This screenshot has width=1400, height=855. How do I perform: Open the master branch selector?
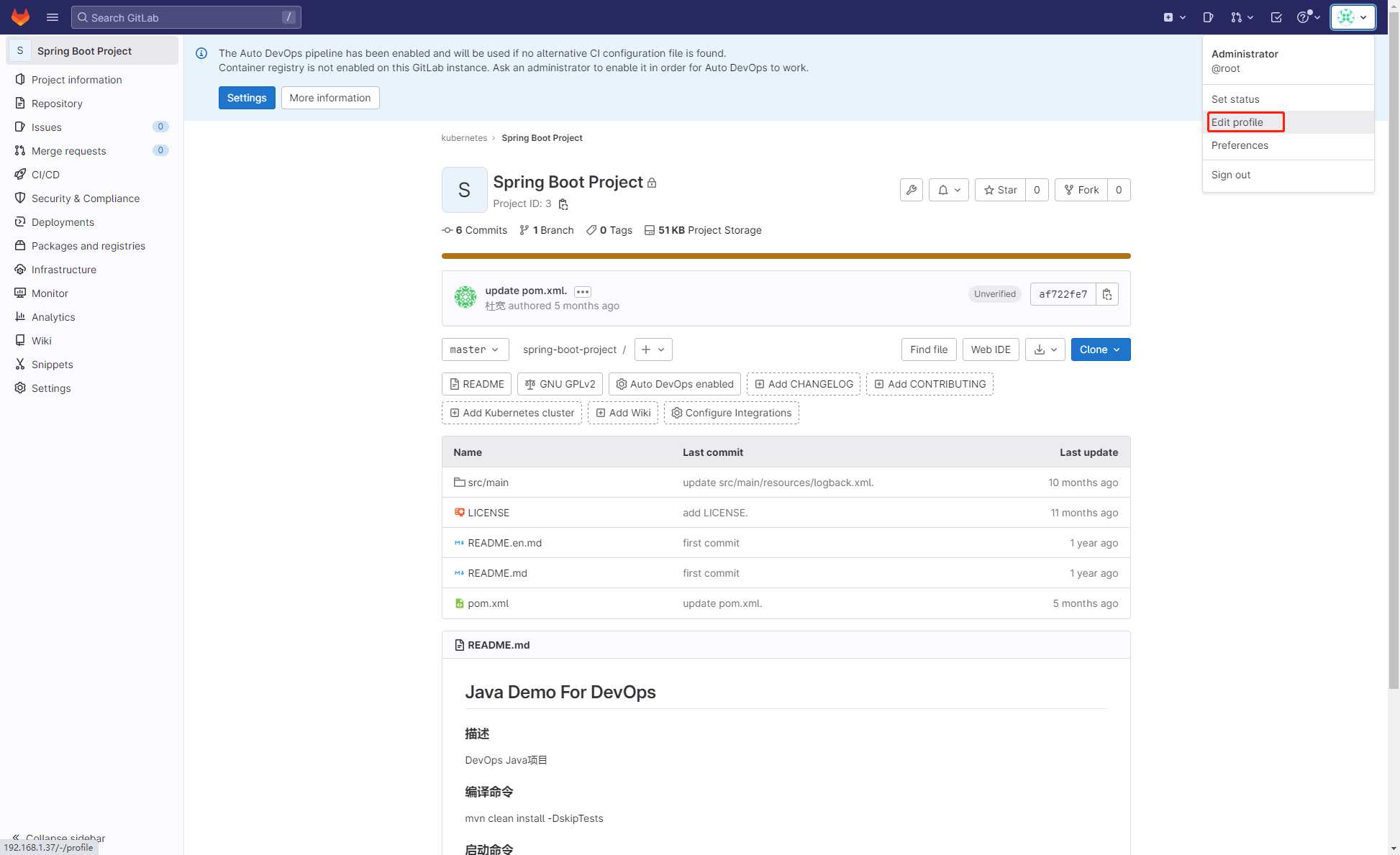[x=476, y=349]
